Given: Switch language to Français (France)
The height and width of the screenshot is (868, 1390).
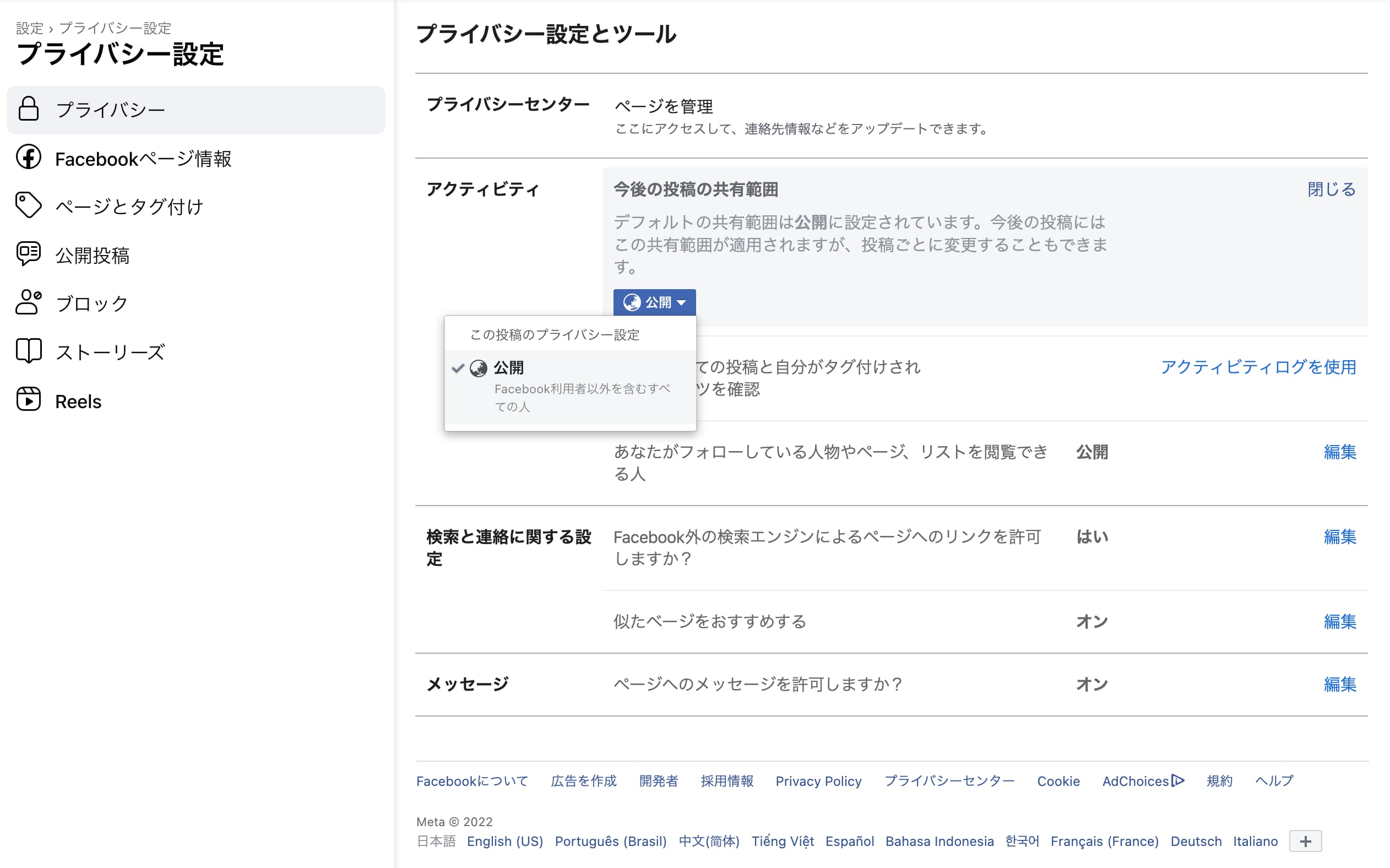Looking at the screenshot, I should (x=1104, y=841).
